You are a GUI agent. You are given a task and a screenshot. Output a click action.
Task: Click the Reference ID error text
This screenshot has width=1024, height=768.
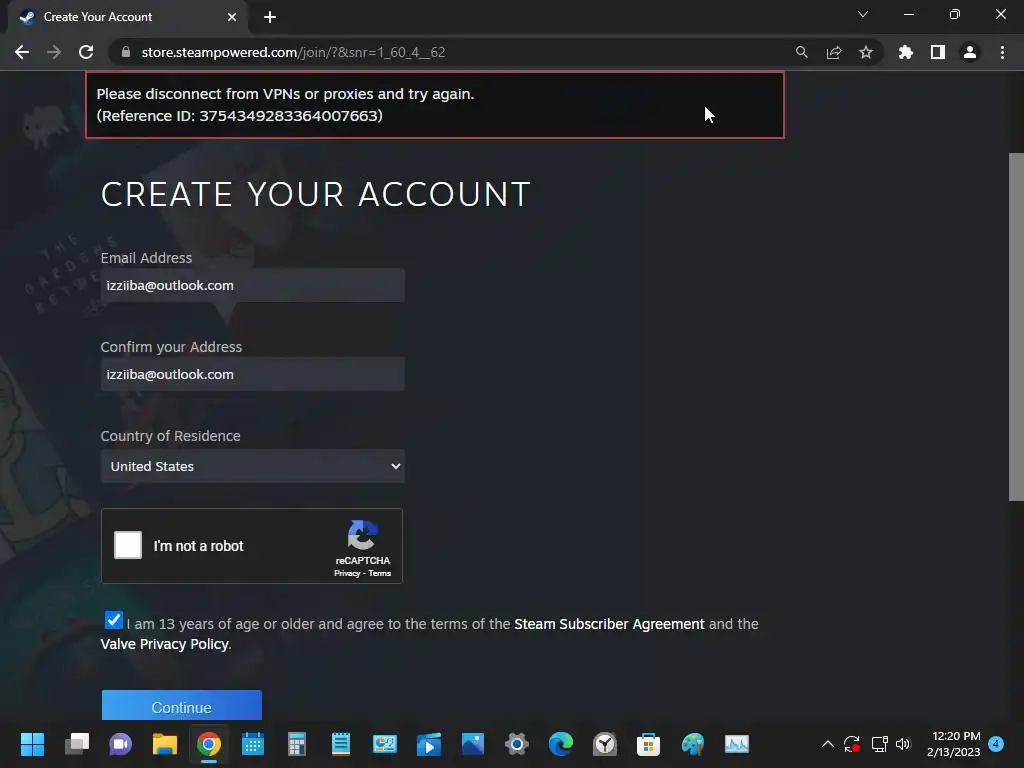click(240, 116)
